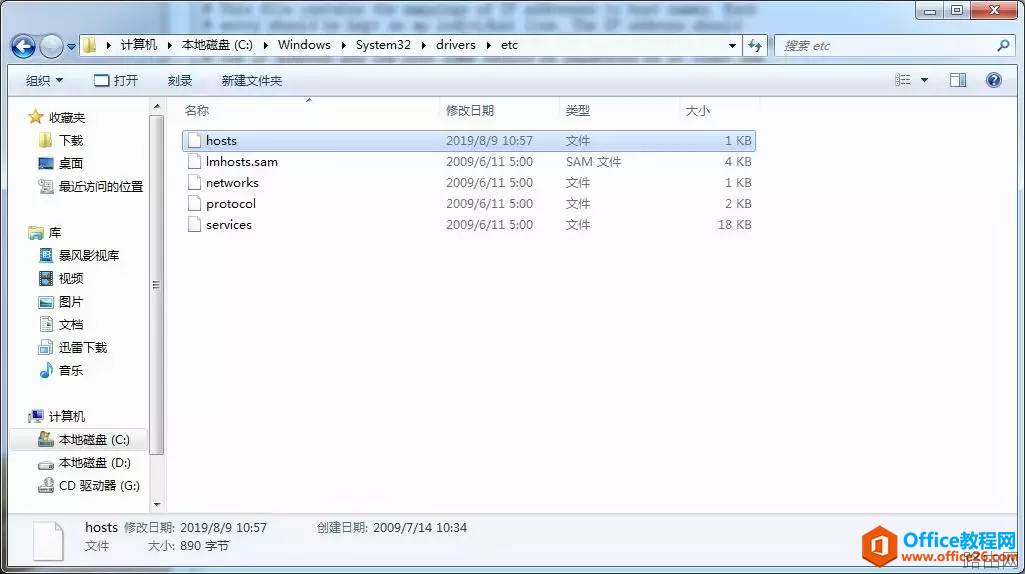The width and height of the screenshot is (1025, 574).
Task: Select the System32 breadcrumb segment
Action: 383,44
